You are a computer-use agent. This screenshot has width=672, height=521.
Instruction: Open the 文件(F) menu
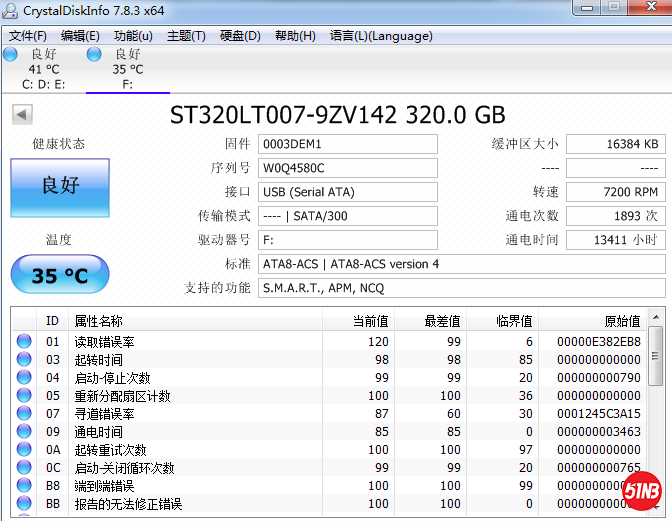point(28,36)
